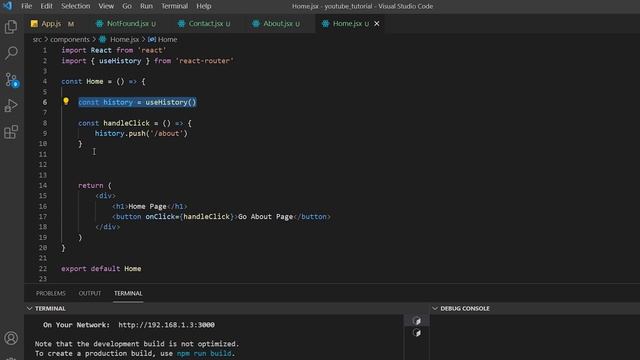Switch to the NotFound.jsx tab

coord(128,24)
